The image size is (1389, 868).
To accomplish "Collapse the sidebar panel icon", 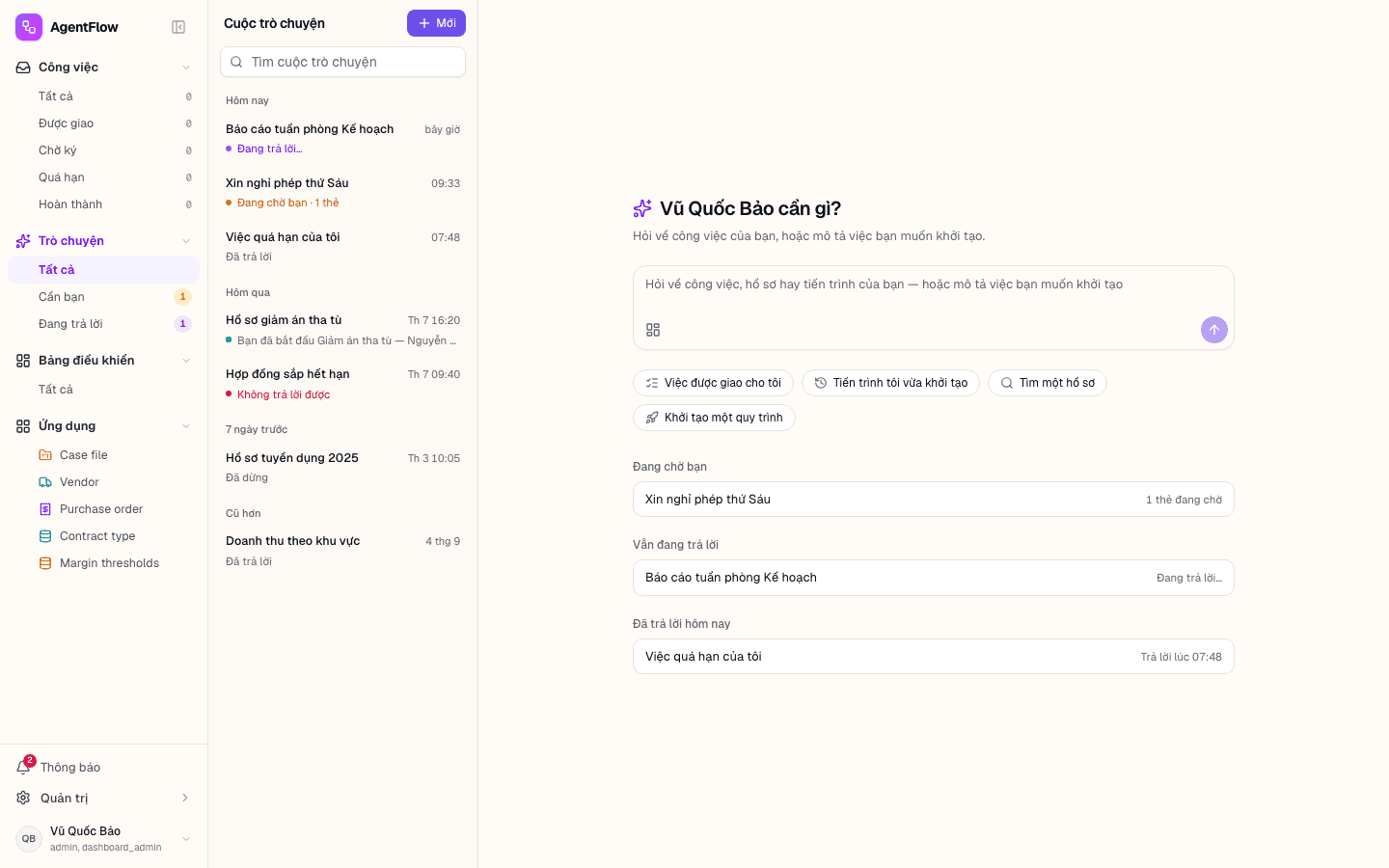I will pyautogui.click(x=178, y=27).
